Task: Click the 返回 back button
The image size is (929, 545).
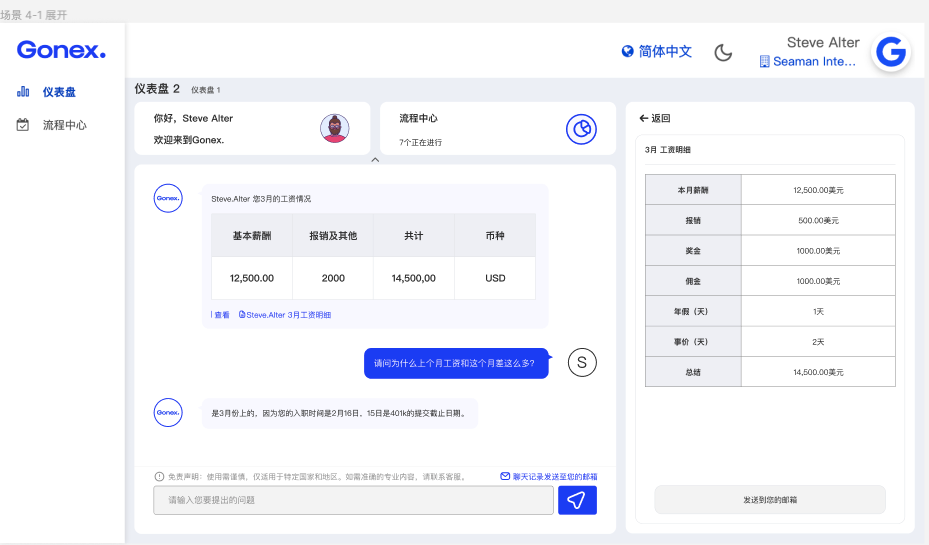Action: [x=655, y=118]
